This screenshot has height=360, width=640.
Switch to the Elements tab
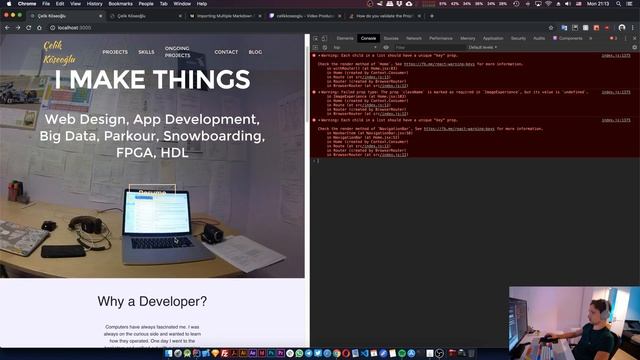click(x=345, y=38)
